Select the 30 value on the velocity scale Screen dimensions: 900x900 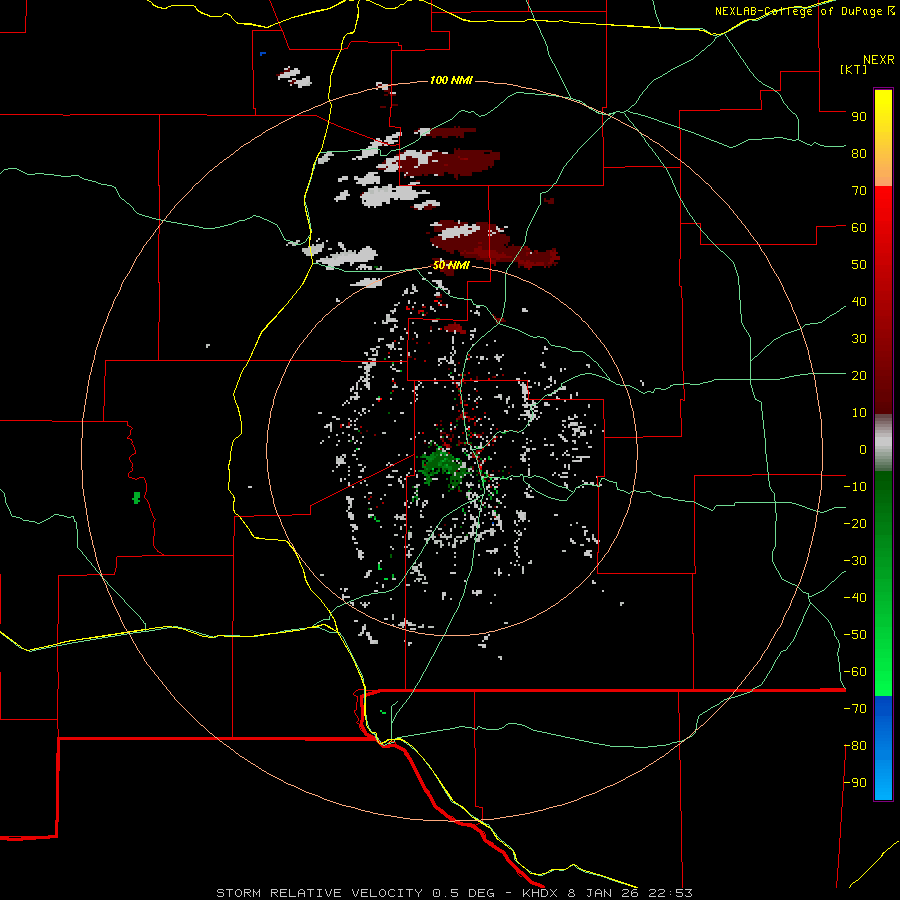[x=859, y=339]
